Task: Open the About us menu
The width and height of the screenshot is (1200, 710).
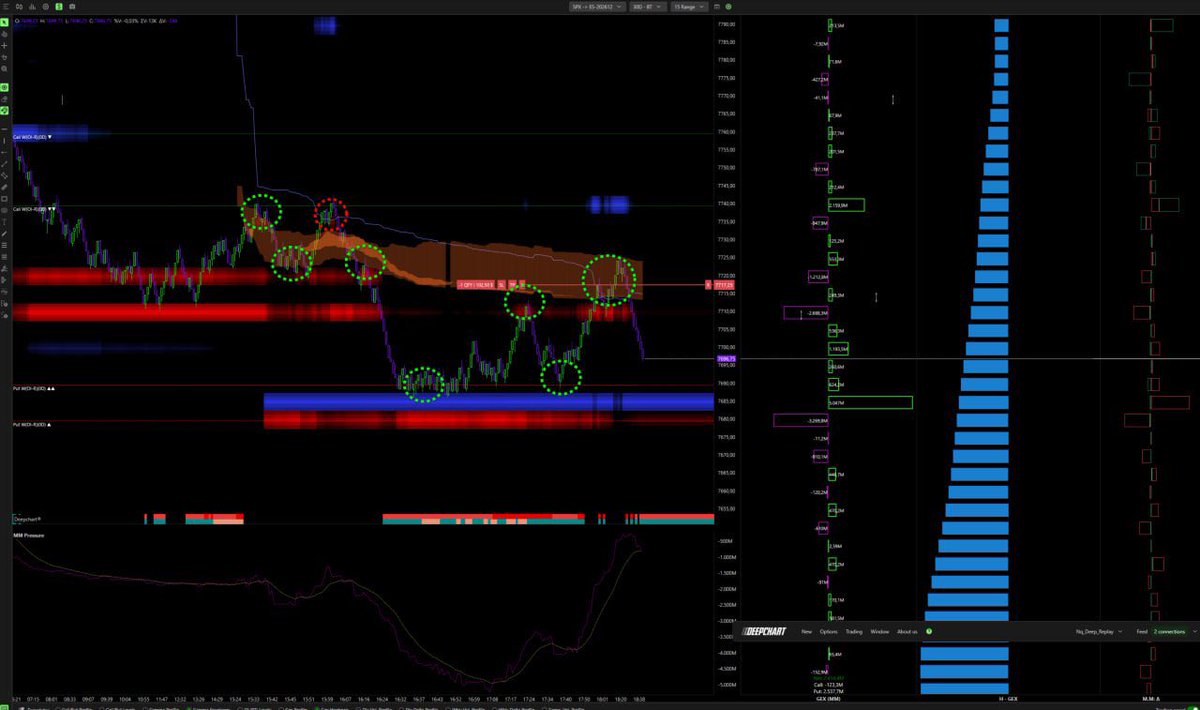Action: tap(907, 632)
